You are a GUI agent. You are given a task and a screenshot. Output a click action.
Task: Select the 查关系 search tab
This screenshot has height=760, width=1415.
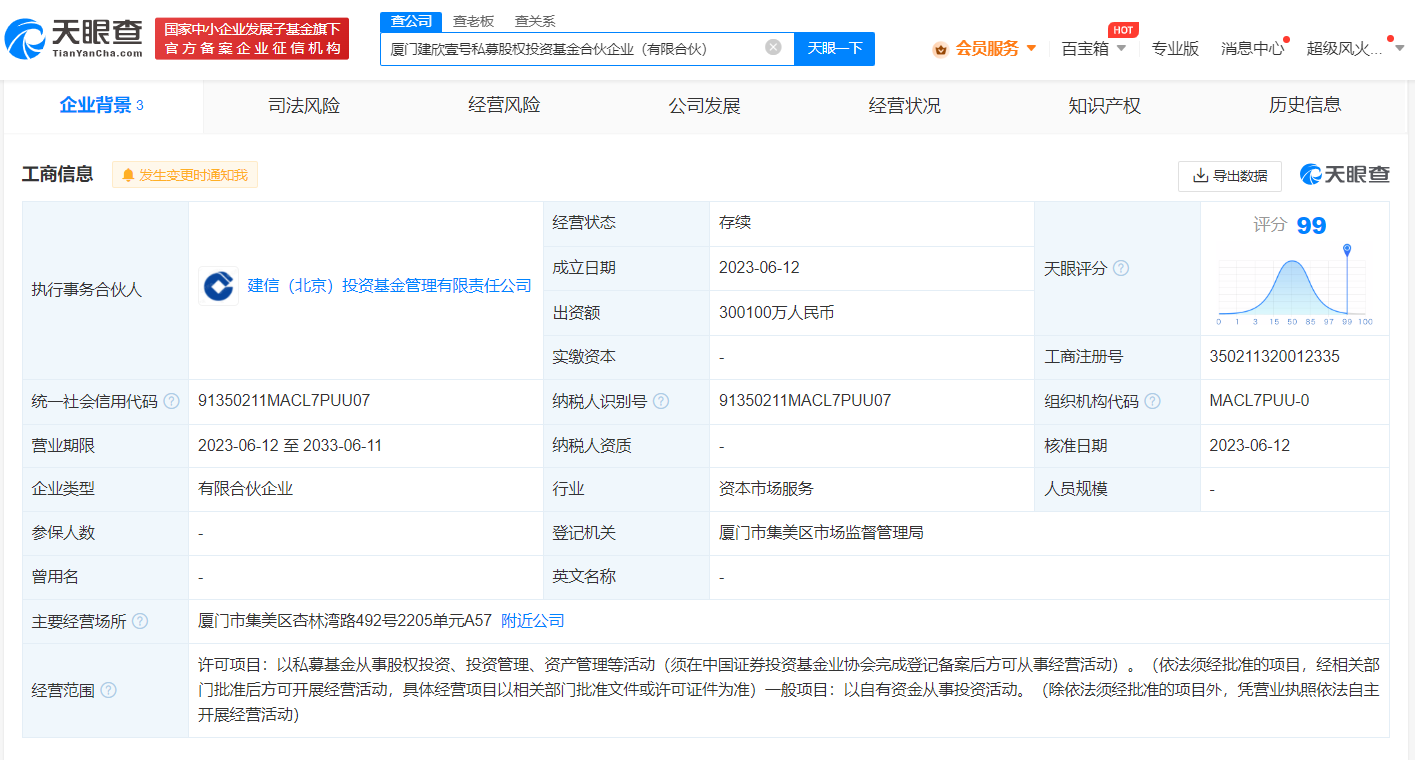535,21
